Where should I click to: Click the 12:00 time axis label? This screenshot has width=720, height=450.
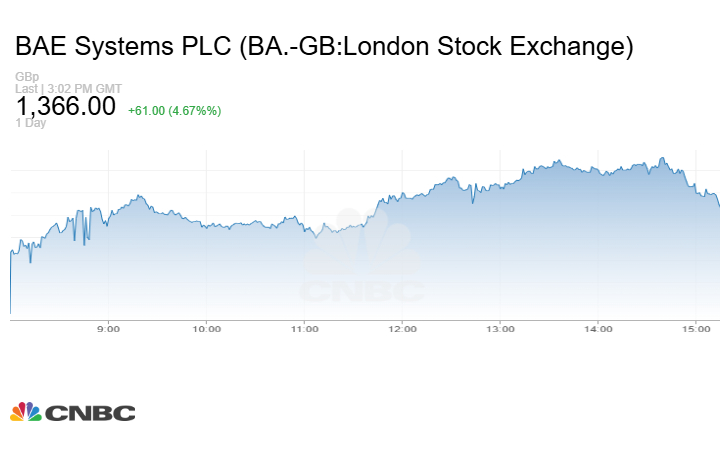[402, 328]
